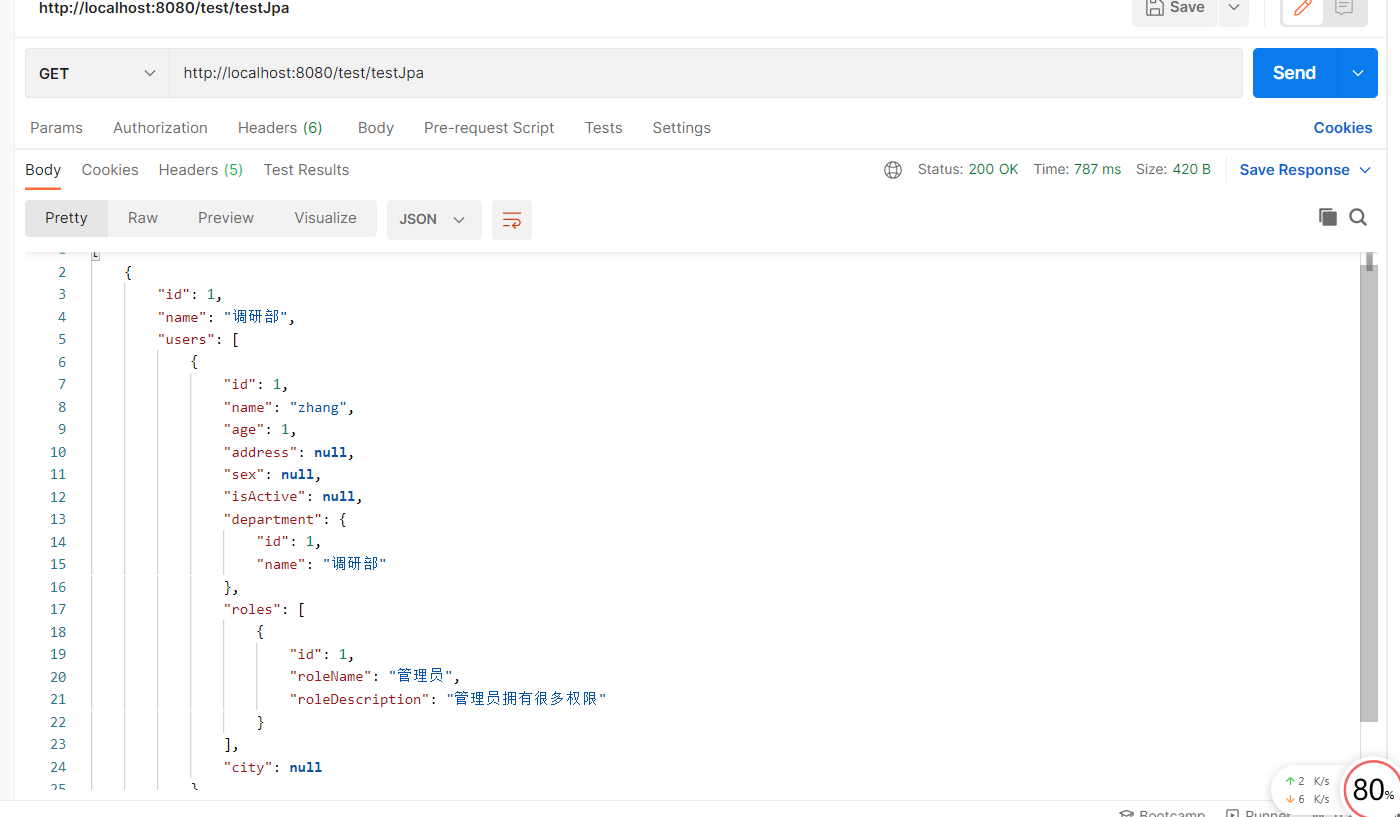The height and width of the screenshot is (817, 1400).
Task: Open the Tests tab
Action: [604, 128]
